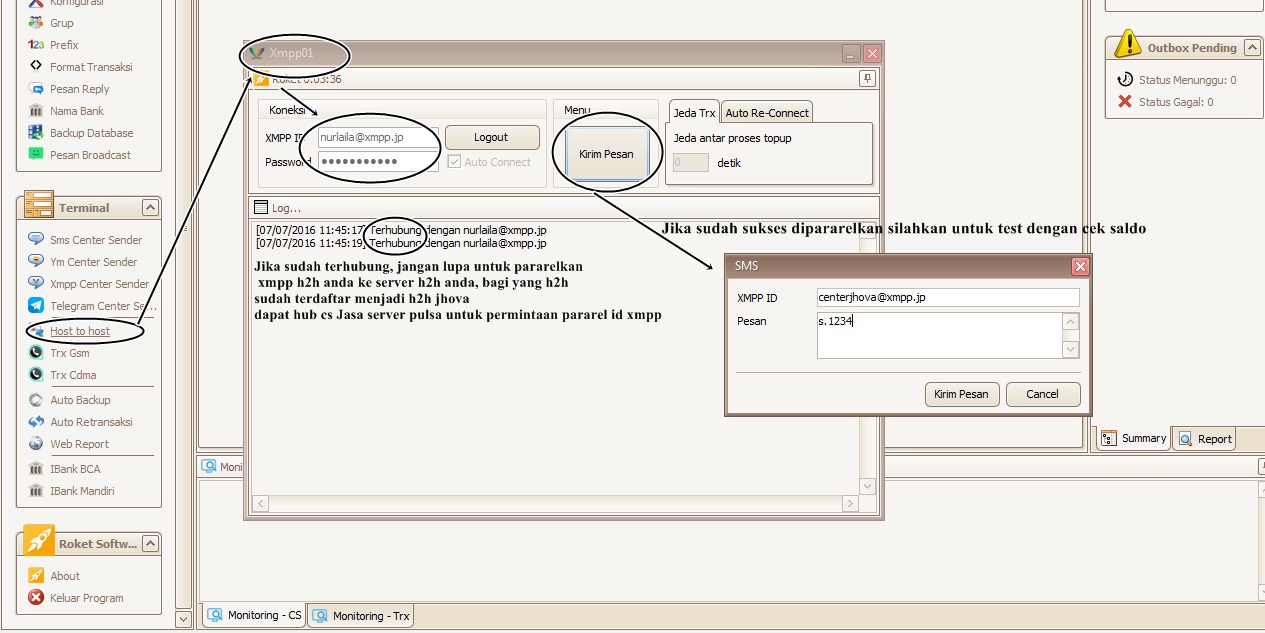Select the Prefix 123 icon
This screenshot has width=1265, height=633.
pyautogui.click(x=36, y=45)
